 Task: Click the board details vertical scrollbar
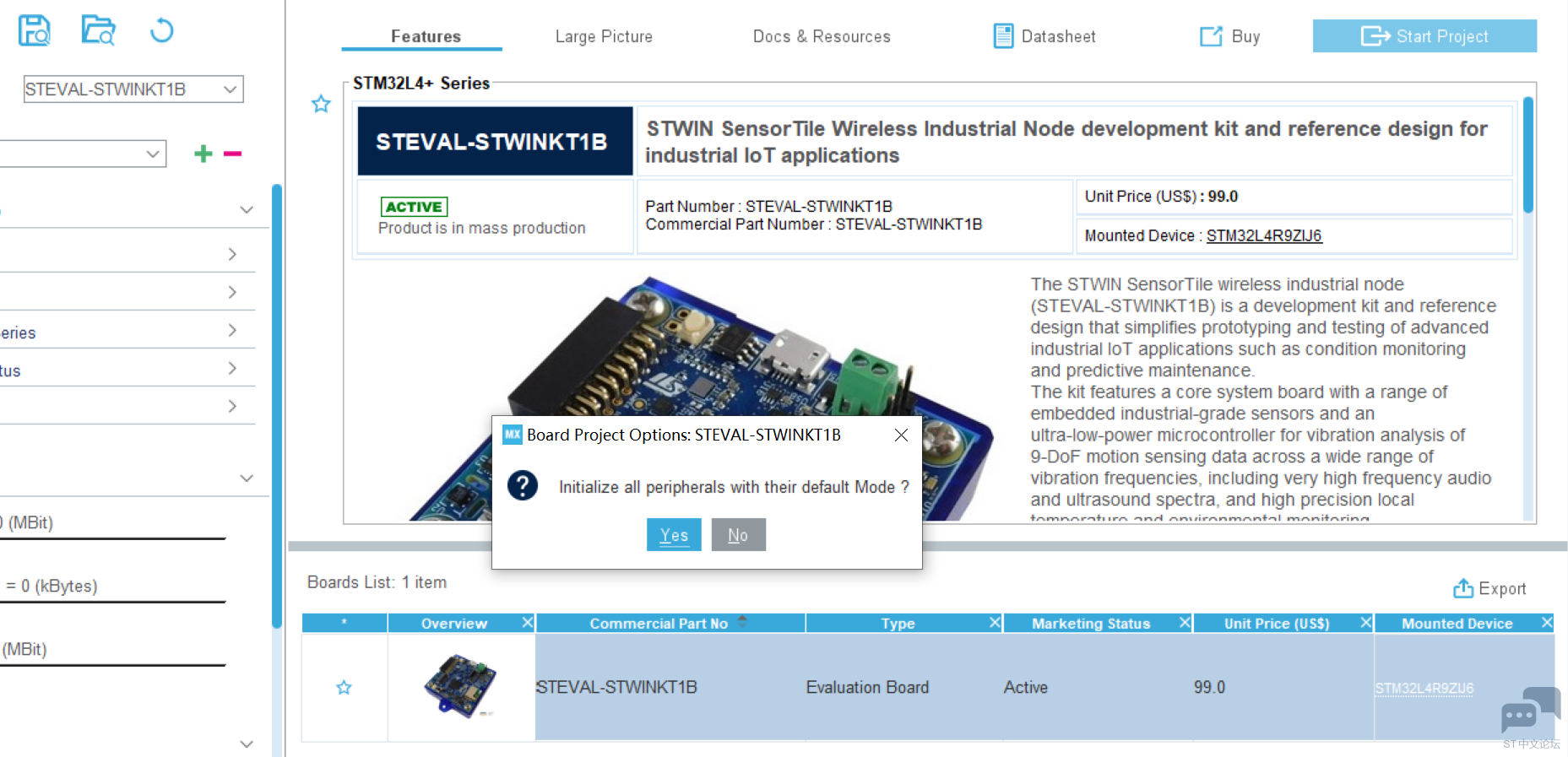click(1527, 154)
